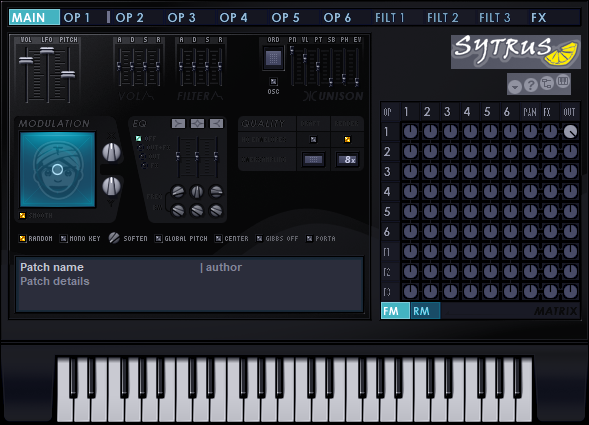
Task: Select the EQ high-shelf band type icon
Action: (217, 123)
